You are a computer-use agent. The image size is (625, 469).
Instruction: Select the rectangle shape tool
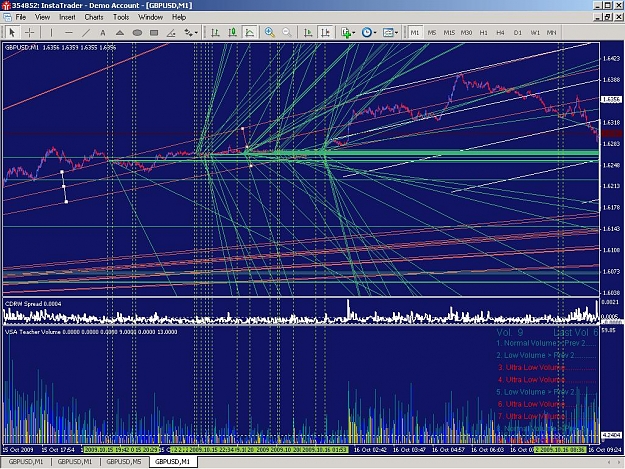(154, 33)
